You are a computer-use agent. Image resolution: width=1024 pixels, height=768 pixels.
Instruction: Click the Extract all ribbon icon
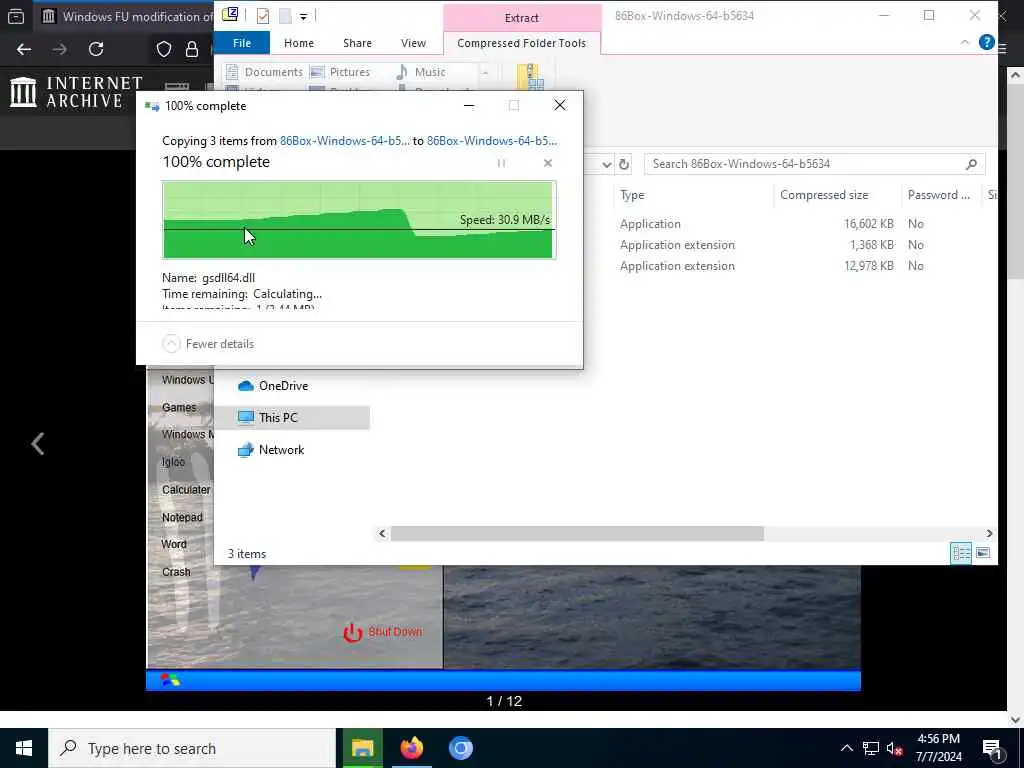530,76
